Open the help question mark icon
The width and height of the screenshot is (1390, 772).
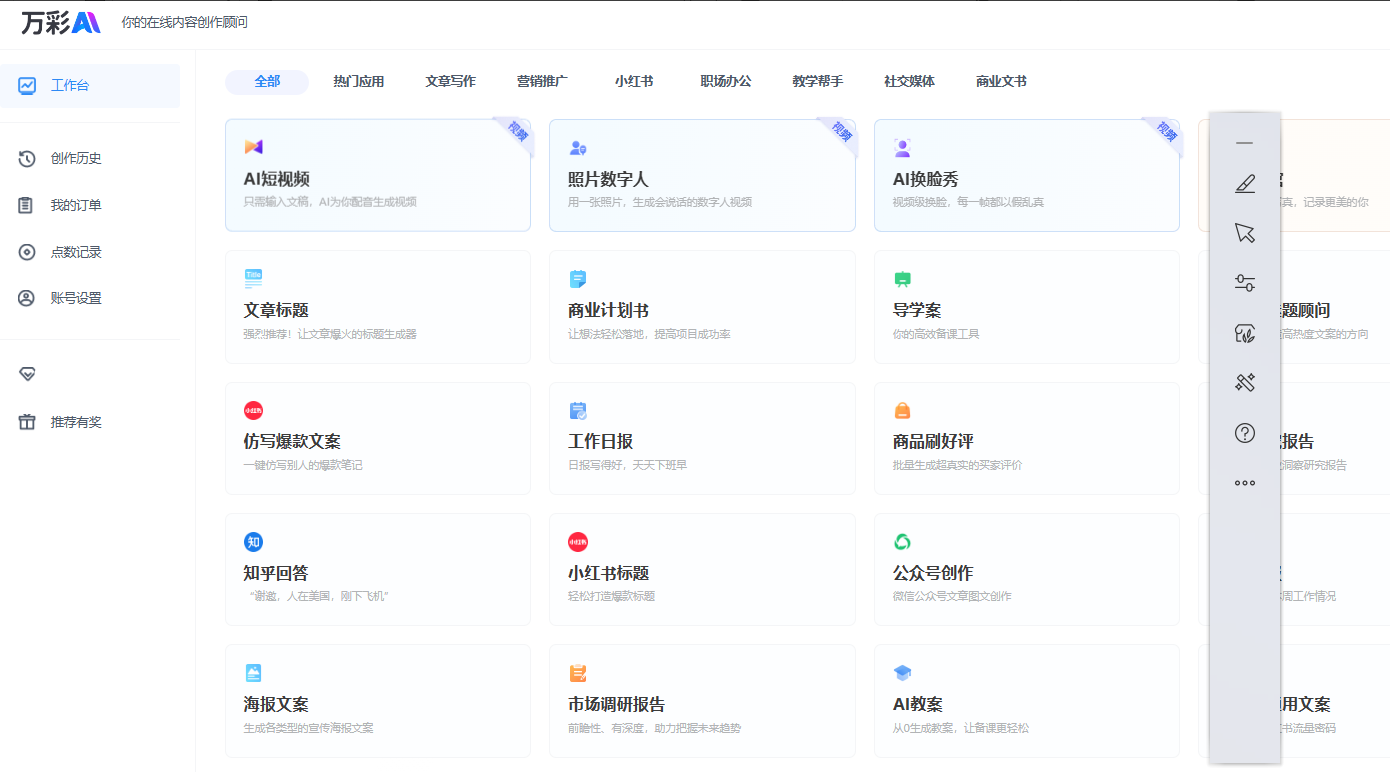(1244, 433)
